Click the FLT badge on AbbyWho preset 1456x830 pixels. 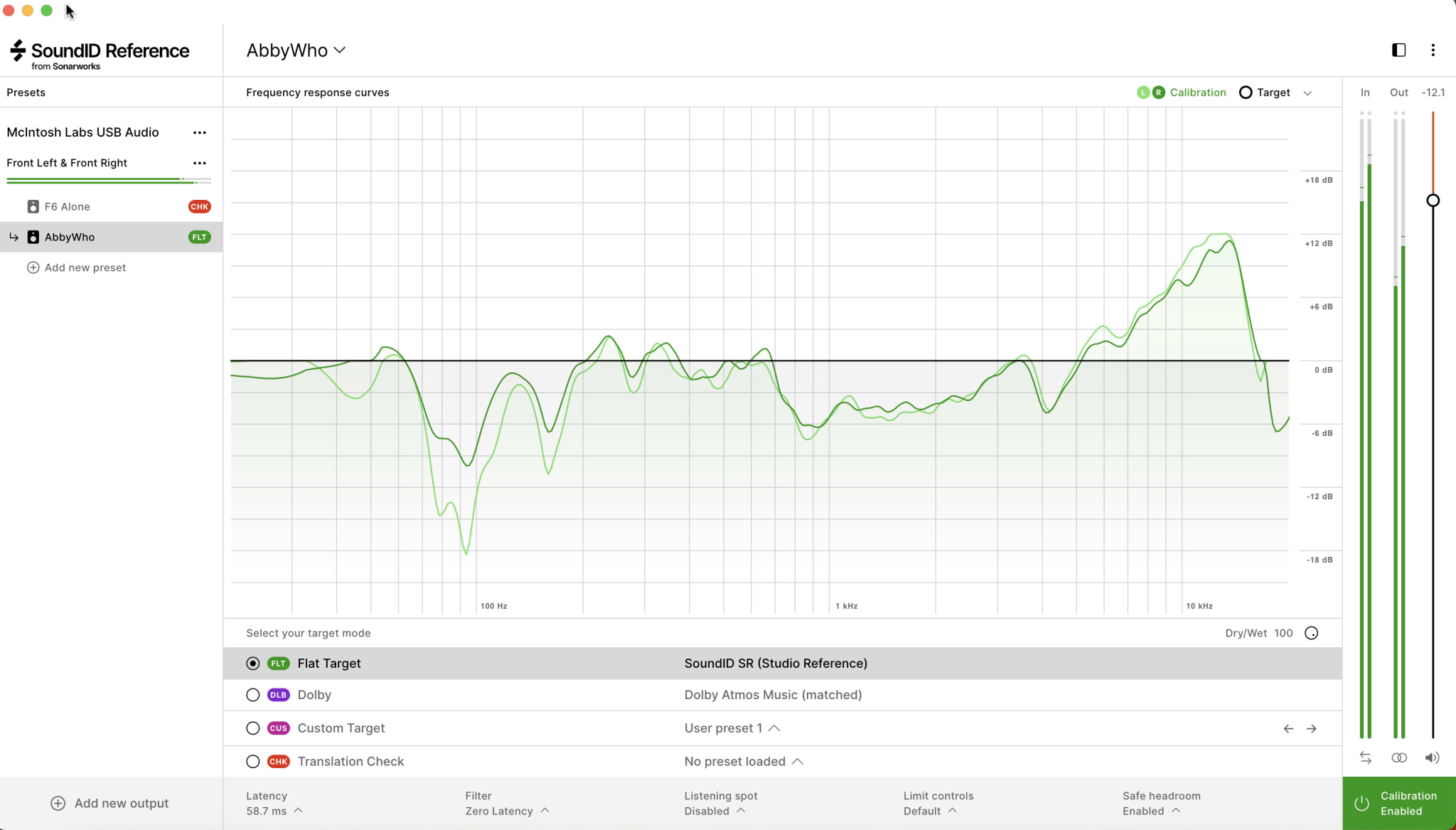point(200,238)
